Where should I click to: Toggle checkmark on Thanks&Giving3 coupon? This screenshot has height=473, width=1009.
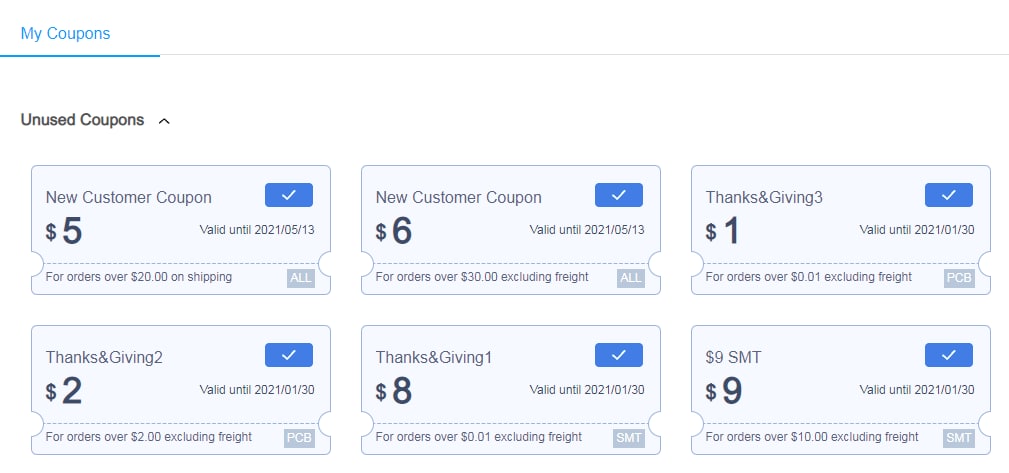(949, 195)
